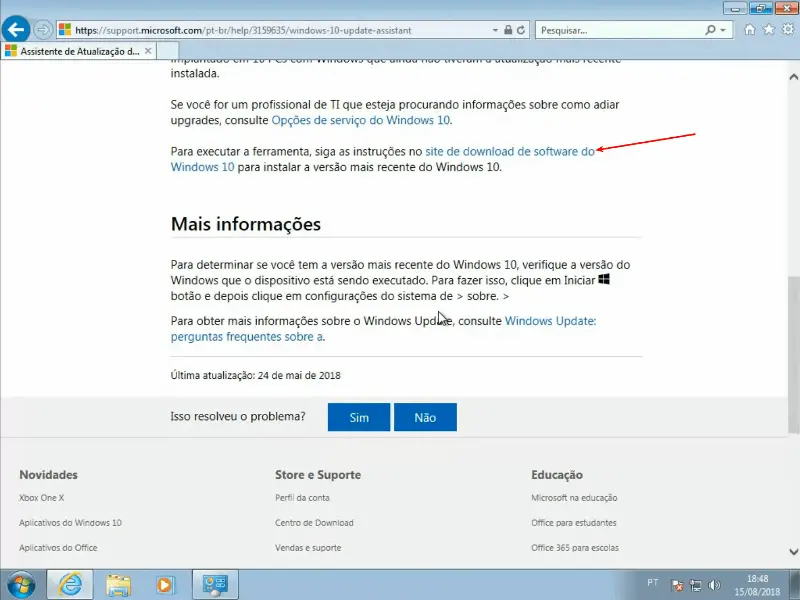Click the browser Back arrow button

click(16, 30)
